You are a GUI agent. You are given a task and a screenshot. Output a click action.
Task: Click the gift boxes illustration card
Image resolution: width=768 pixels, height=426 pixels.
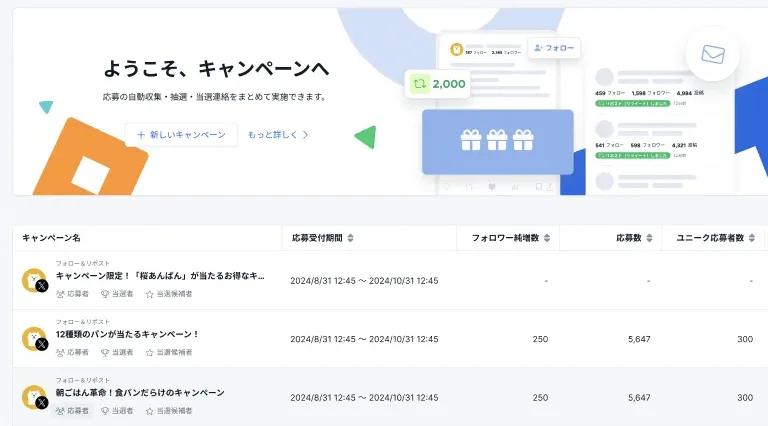(497, 141)
